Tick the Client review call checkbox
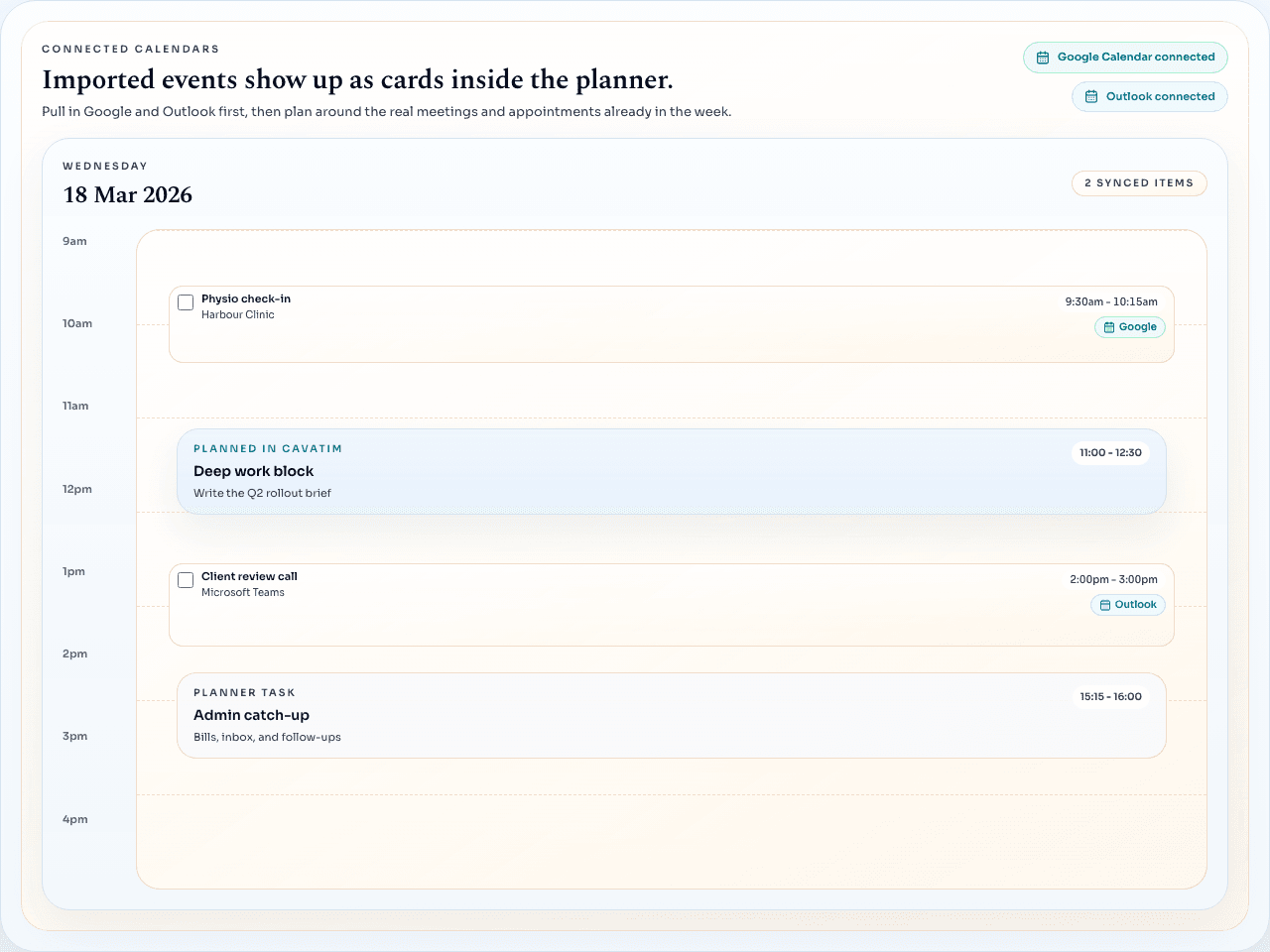 click(x=186, y=580)
